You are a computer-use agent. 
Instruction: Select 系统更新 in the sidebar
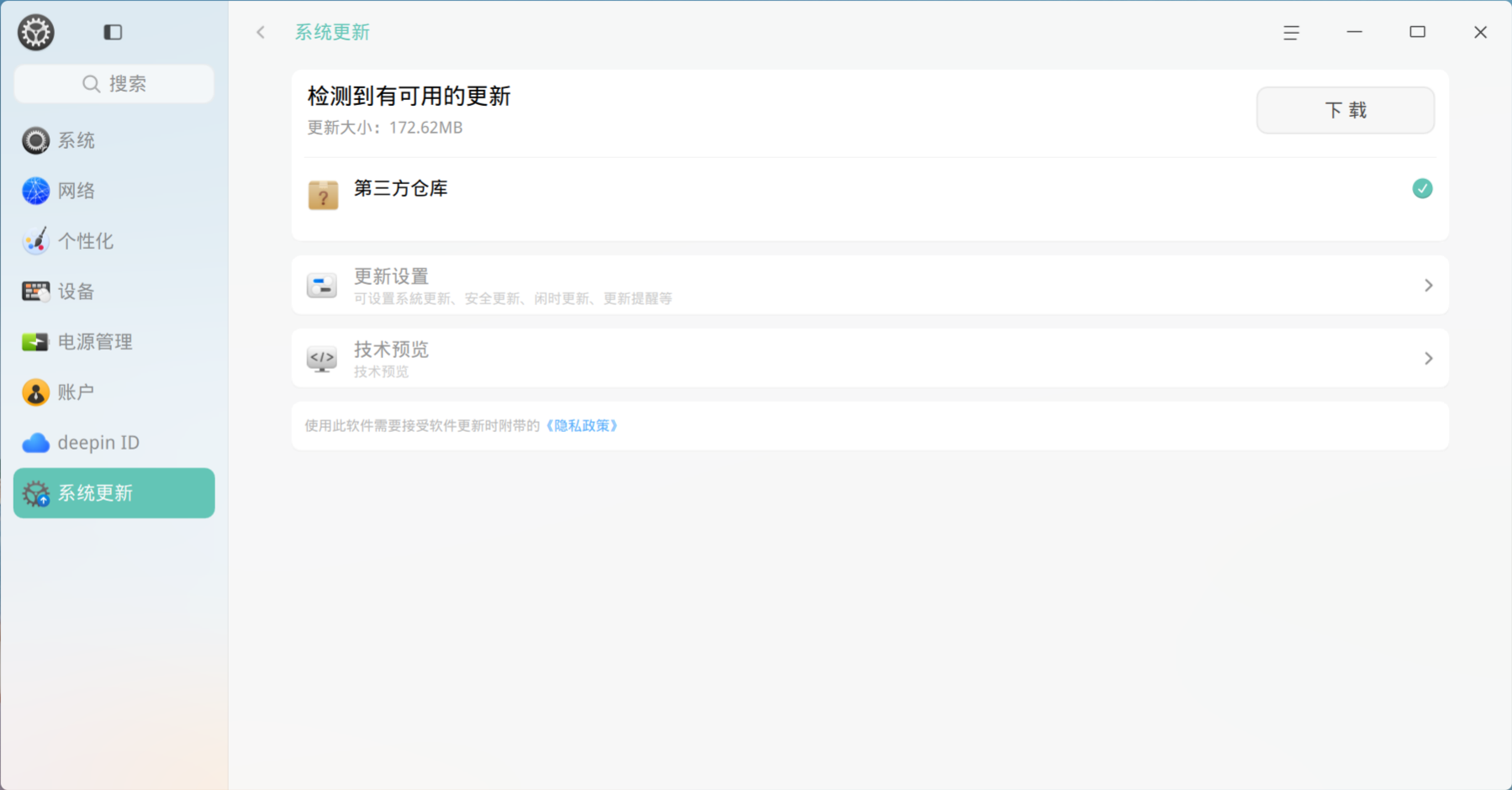(x=114, y=493)
